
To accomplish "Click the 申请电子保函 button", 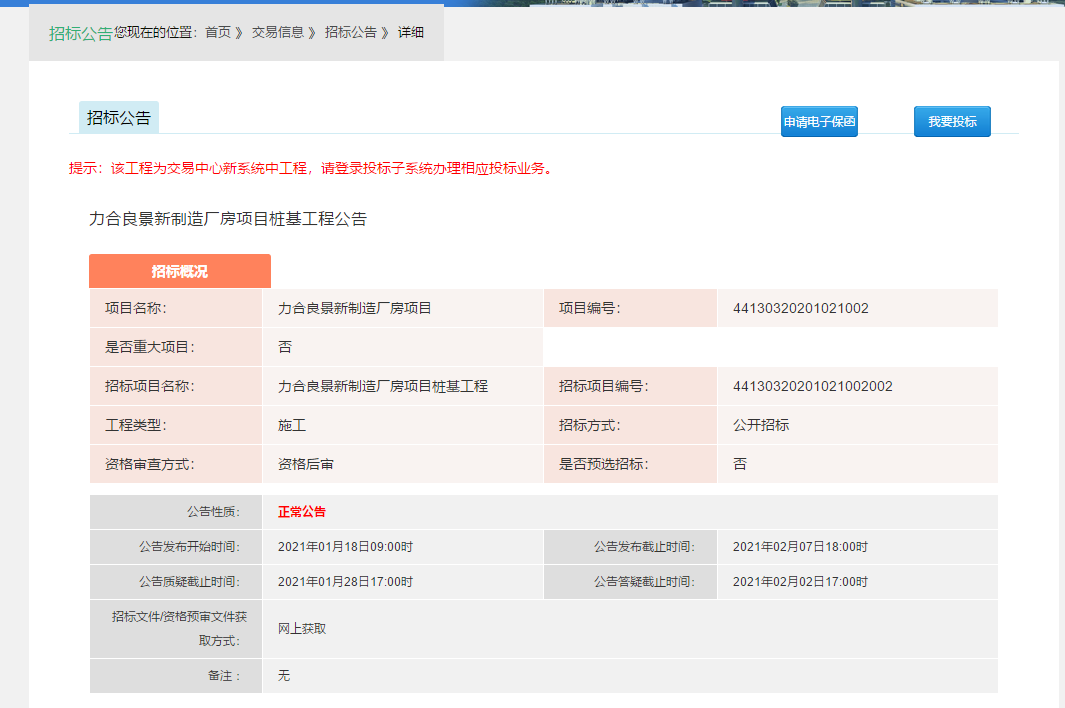I will pyautogui.click(x=819, y=121).
